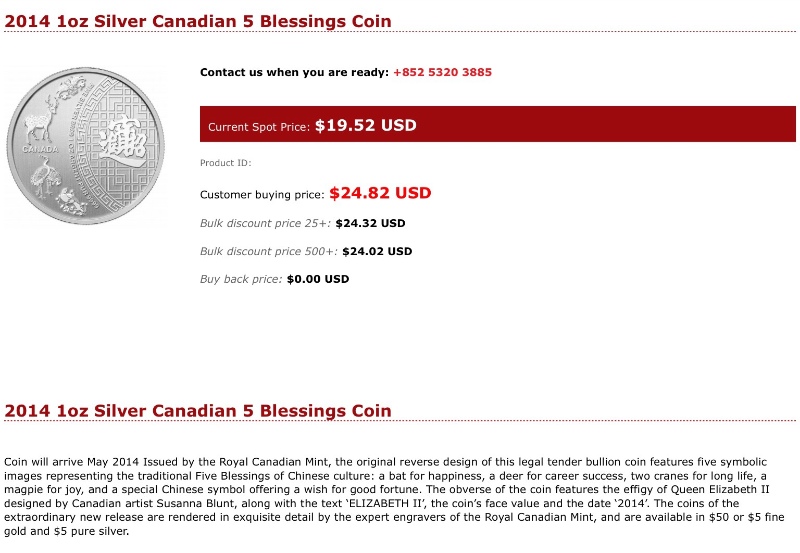
Task: Click the Chinese character on the coin
Action: [123, 139]
